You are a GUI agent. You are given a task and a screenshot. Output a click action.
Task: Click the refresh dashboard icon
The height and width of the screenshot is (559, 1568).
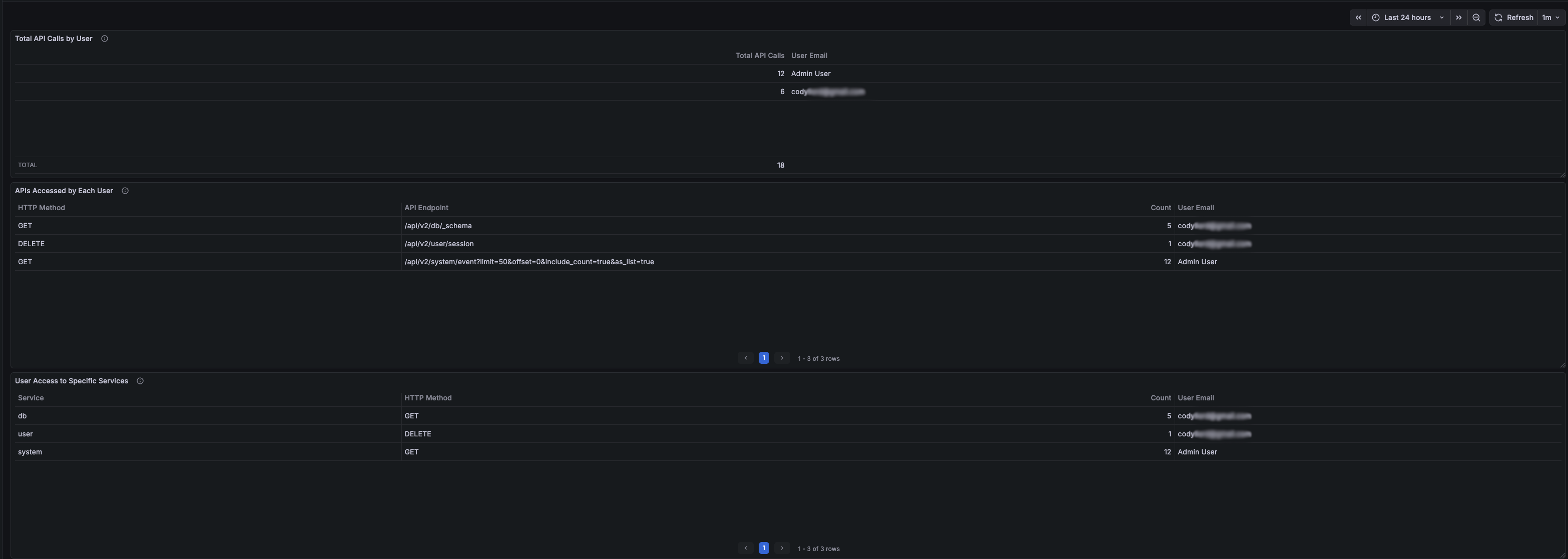tap(1498, 17)
